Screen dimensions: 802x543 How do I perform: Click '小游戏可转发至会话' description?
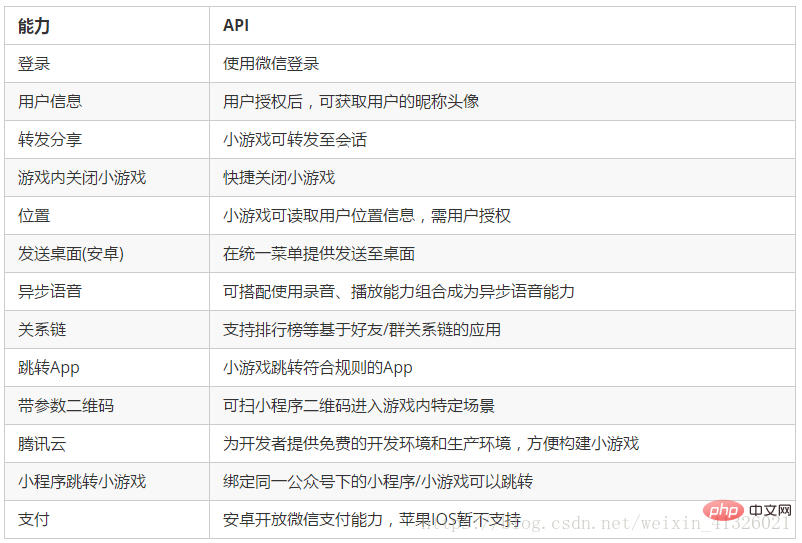click(x=295, y=140)
